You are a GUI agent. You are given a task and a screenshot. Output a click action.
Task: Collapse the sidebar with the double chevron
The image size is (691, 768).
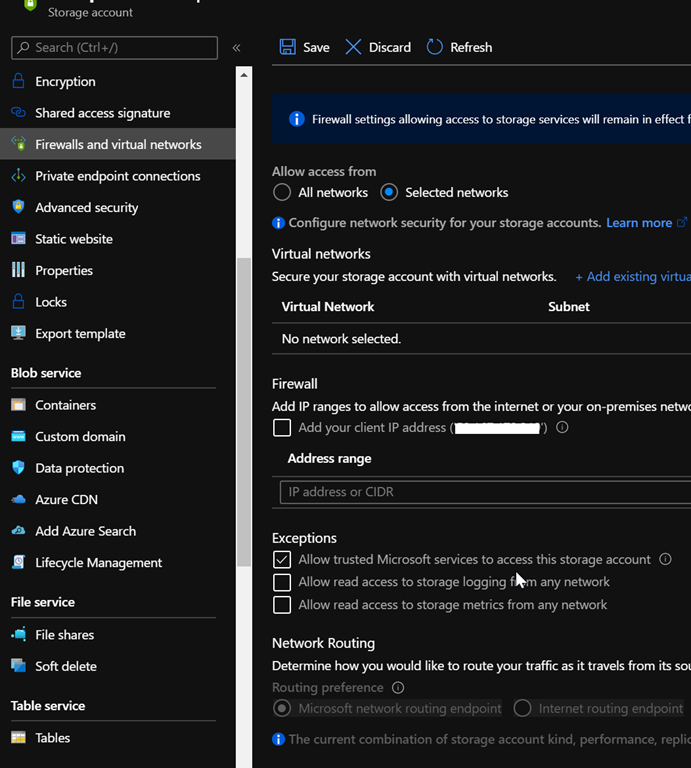tap(237, 47)
